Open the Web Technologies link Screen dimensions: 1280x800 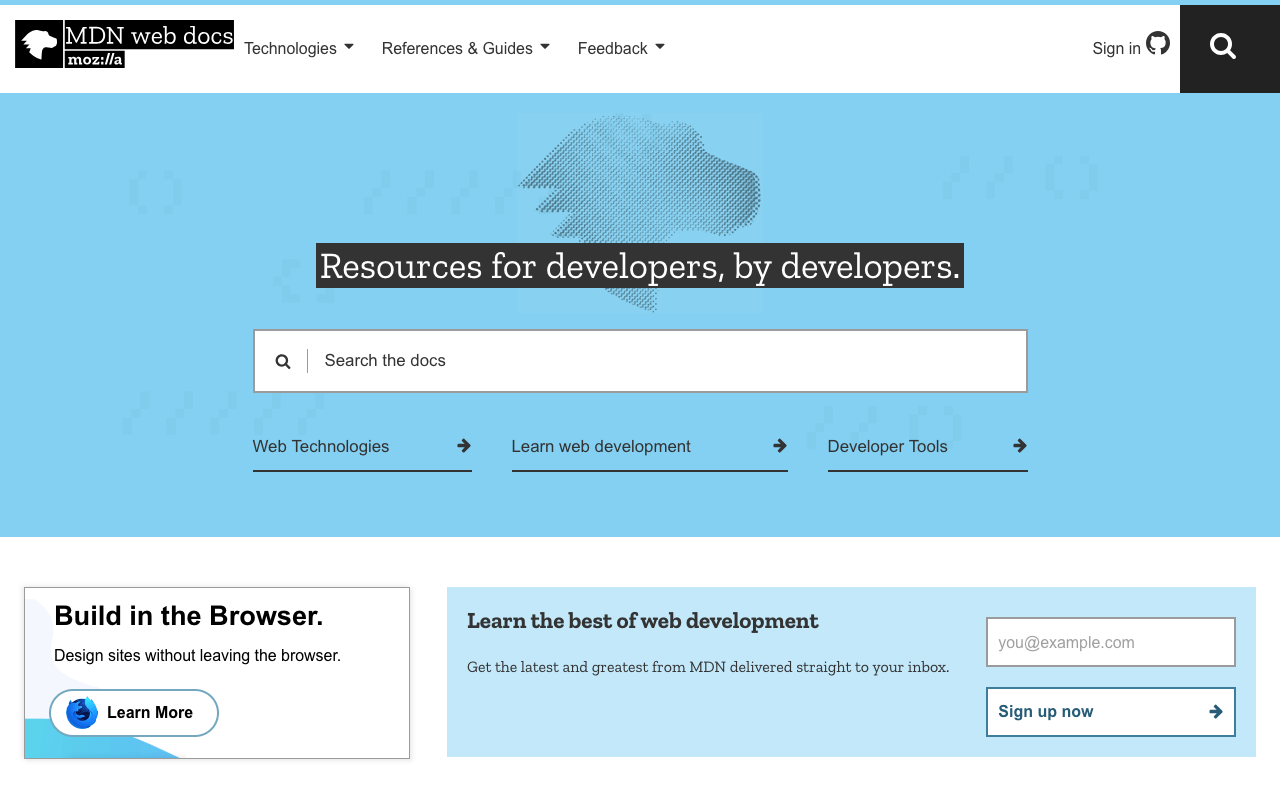point(321,446)
